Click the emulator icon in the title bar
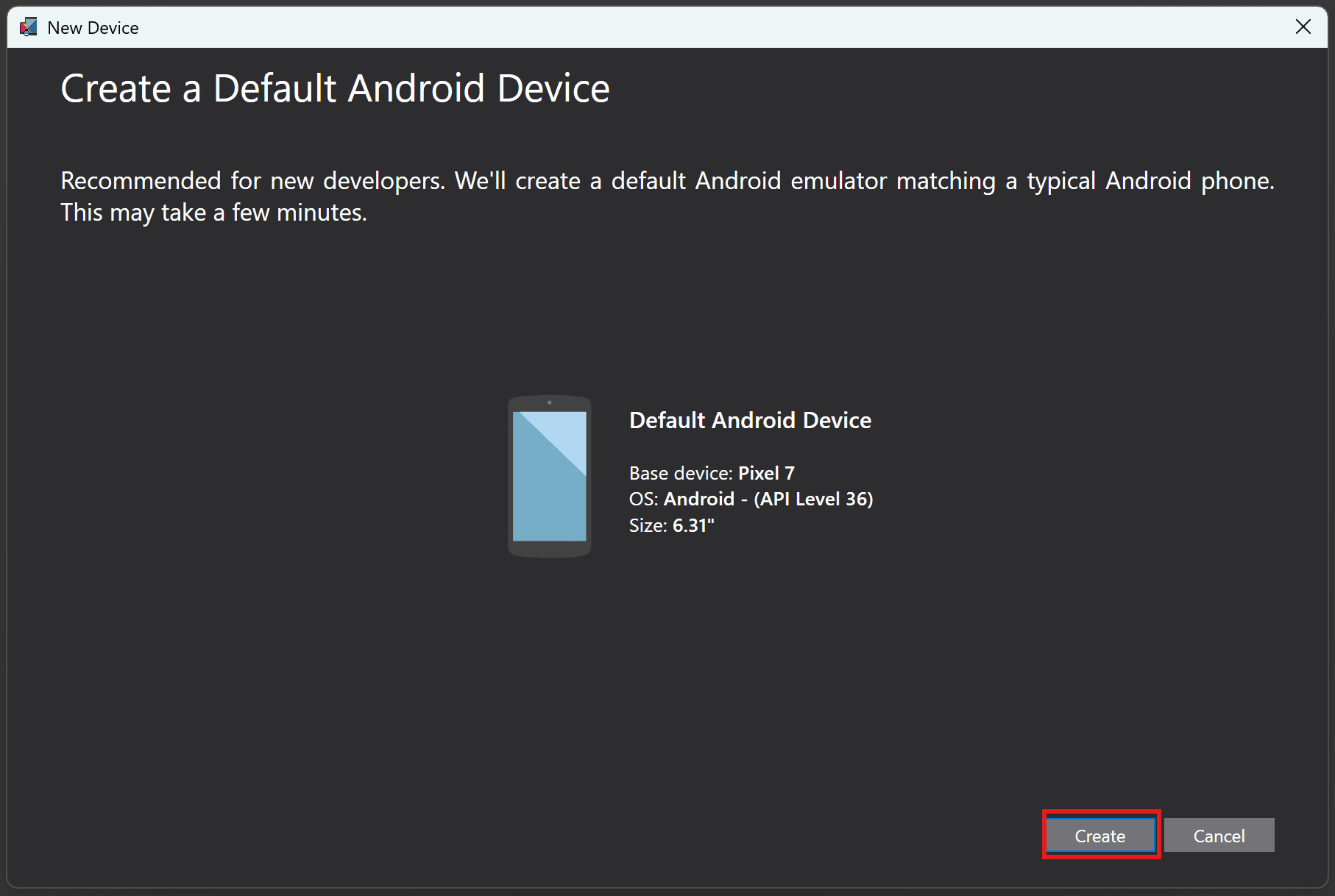The width and height of the screenshot is (1335, 896). coord(27,26)
